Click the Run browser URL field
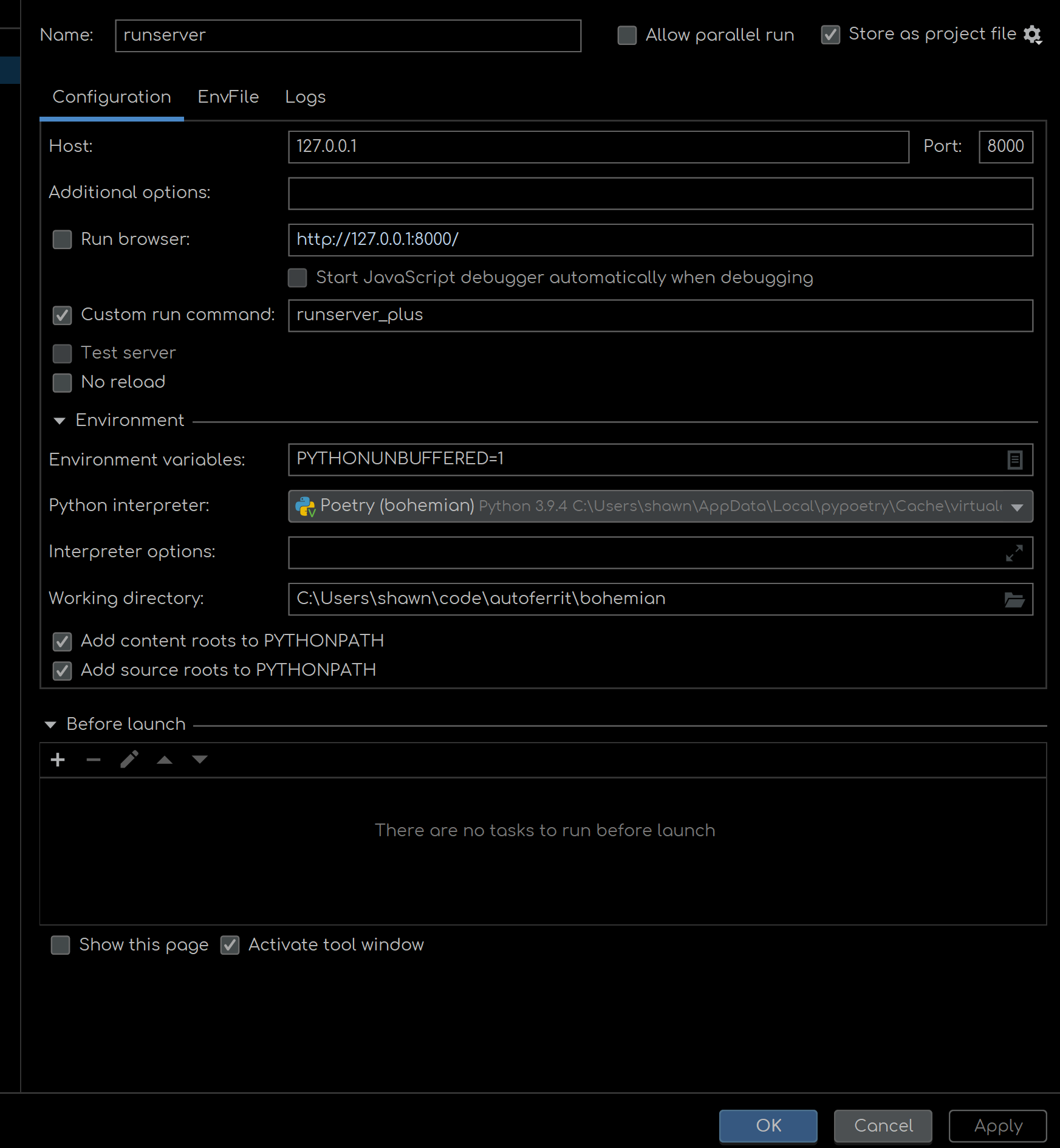Screen dimensions: 1060x1148 click(x=660, y=240)
